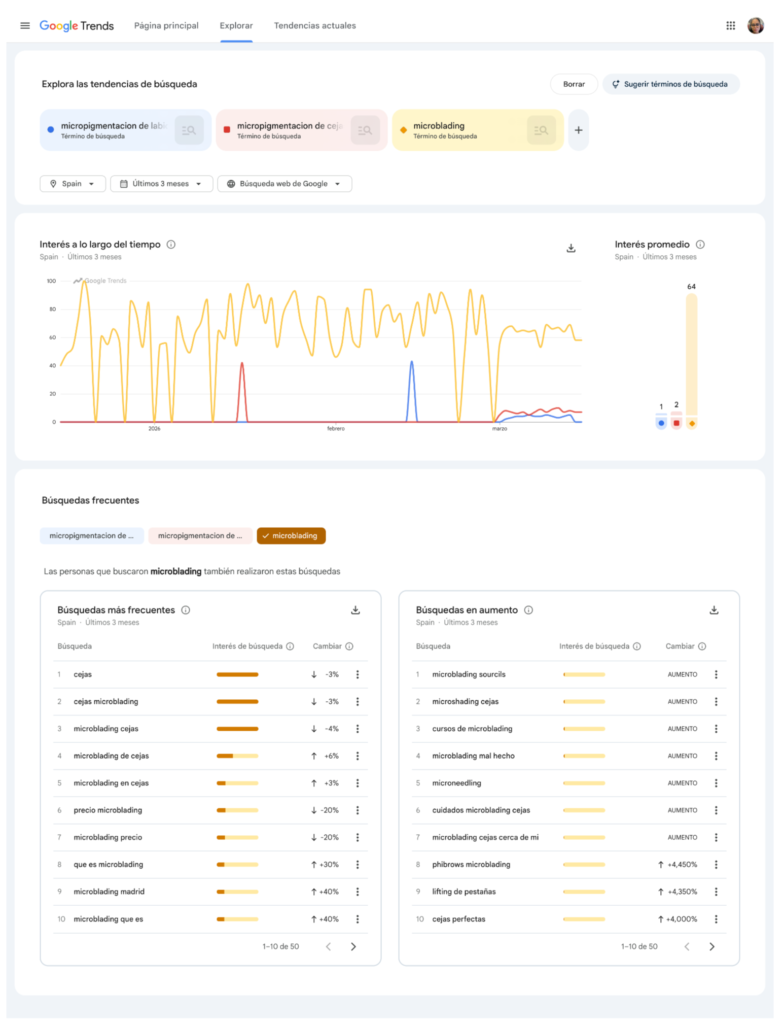The width and height of the screenshot is (784, 1024).
Task: Open Tendencias actuales tab
Action: pyautogui.click(x=315, y=25)
